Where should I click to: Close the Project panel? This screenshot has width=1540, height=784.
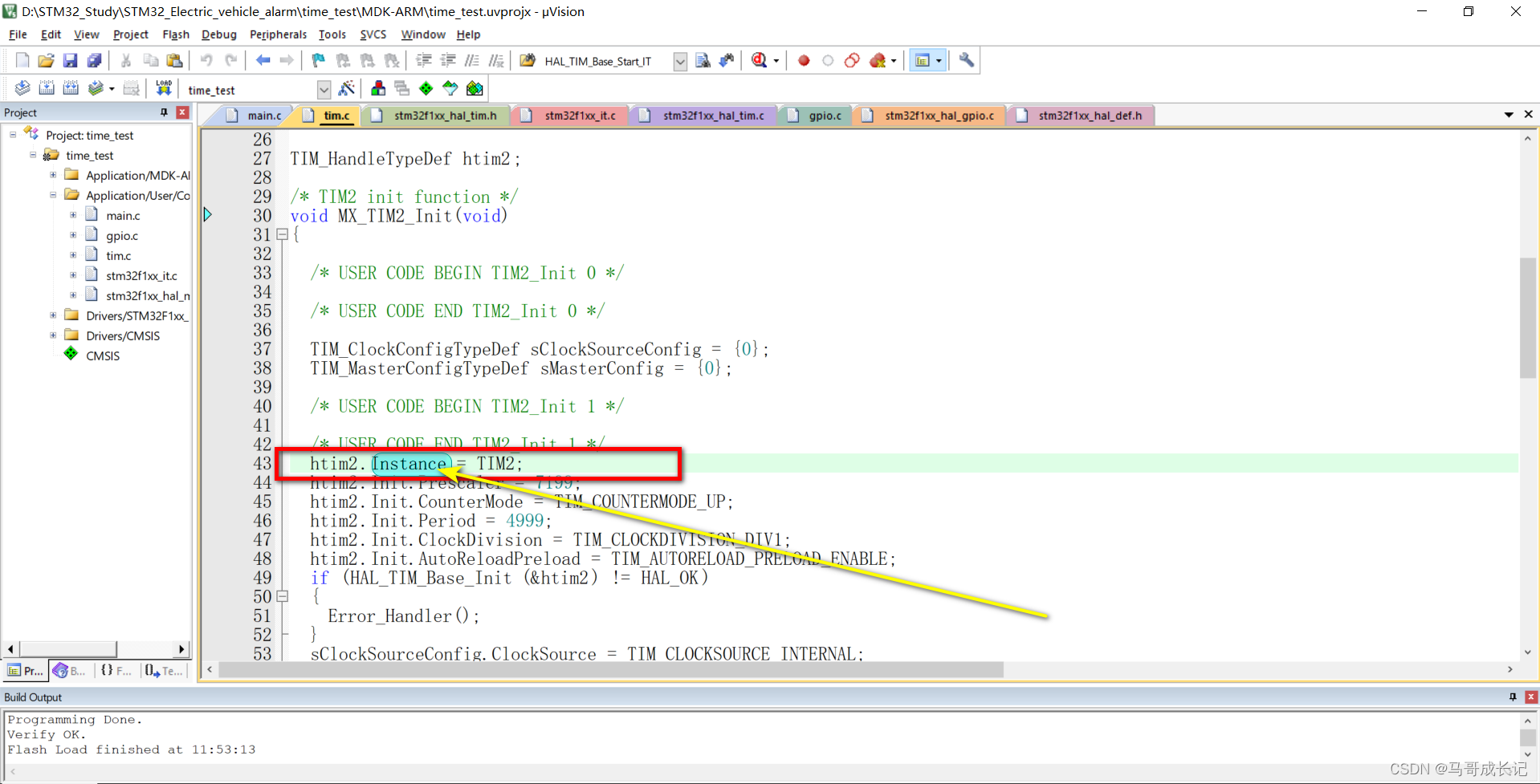[182, 112]
